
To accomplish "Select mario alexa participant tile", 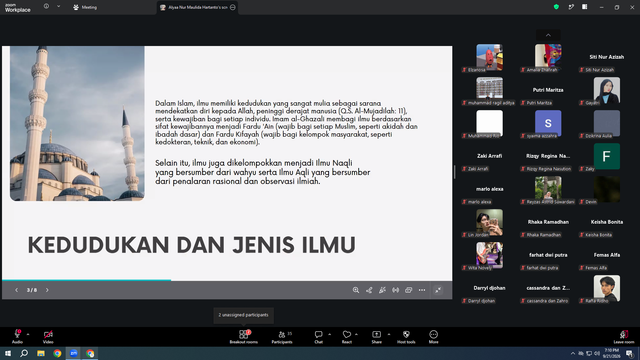I will (489, 190).
